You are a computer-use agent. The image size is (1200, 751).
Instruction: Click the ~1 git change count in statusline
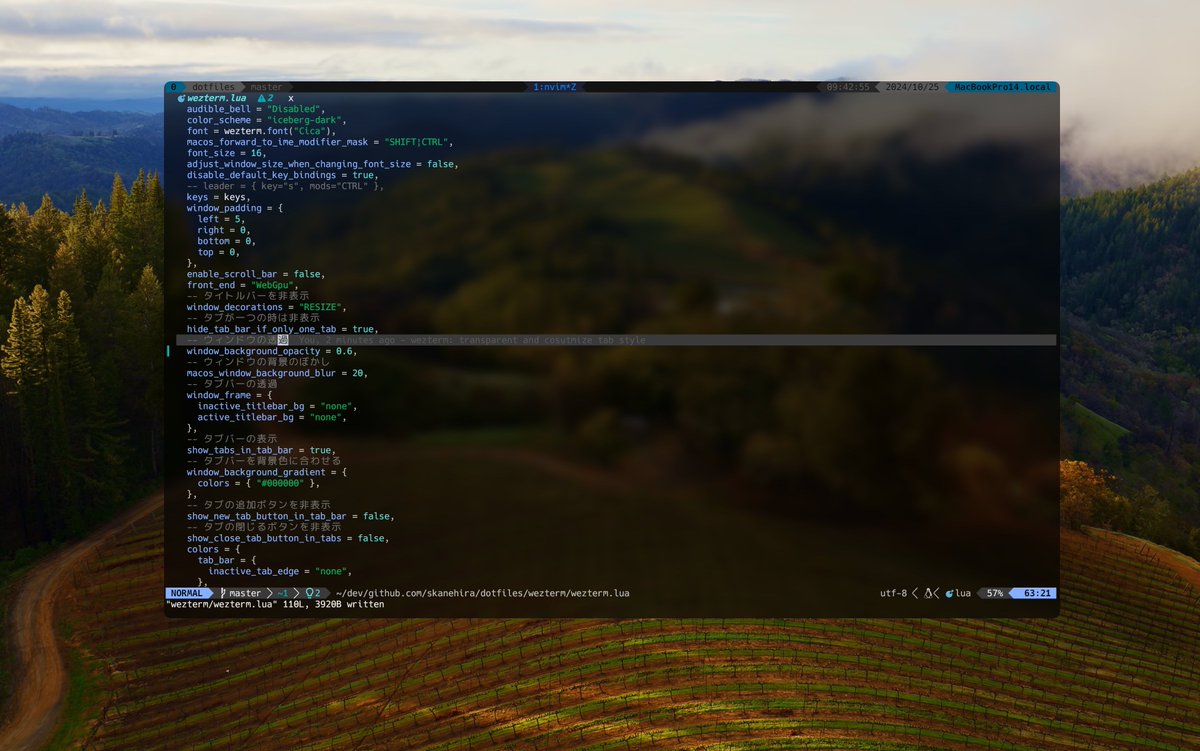coord(283,593)
